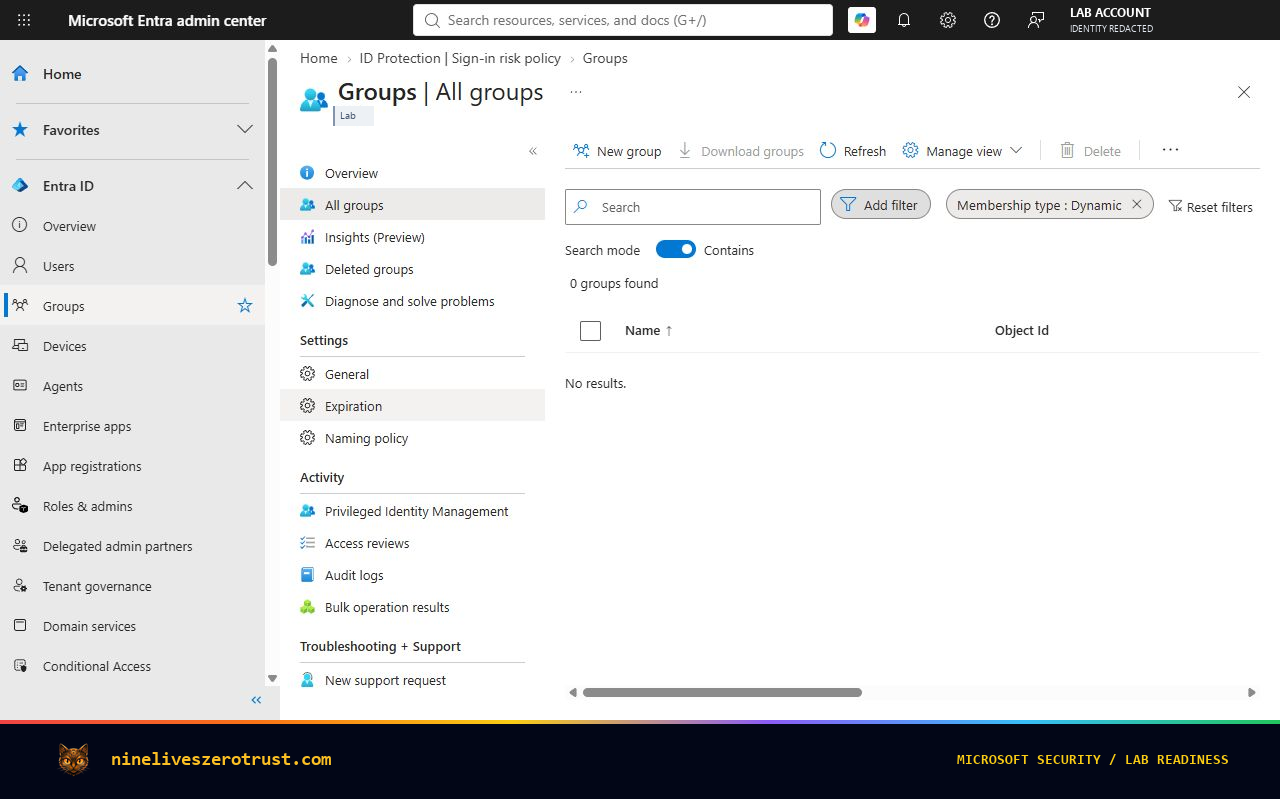Collapse the Entra ID section chevron
This screenshot has width=1280, height=799.
click(245, 186)
